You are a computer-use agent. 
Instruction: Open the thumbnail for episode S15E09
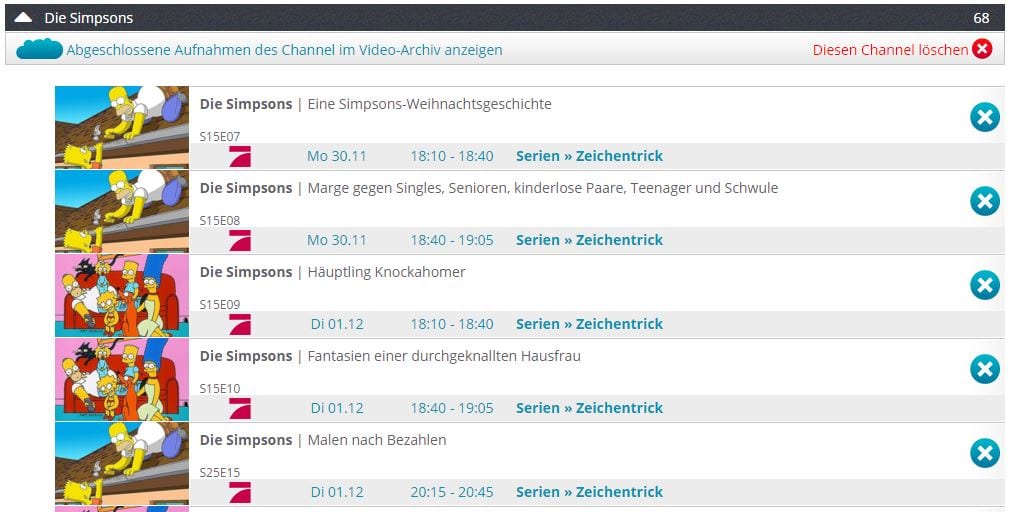[122, 296]
